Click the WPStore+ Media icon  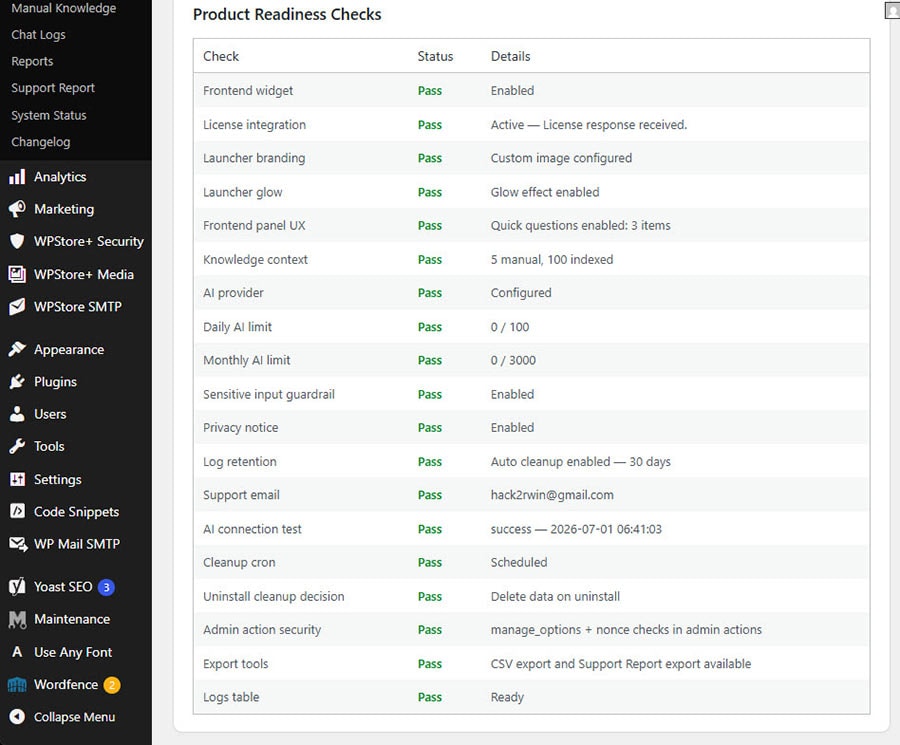[17, 274]
